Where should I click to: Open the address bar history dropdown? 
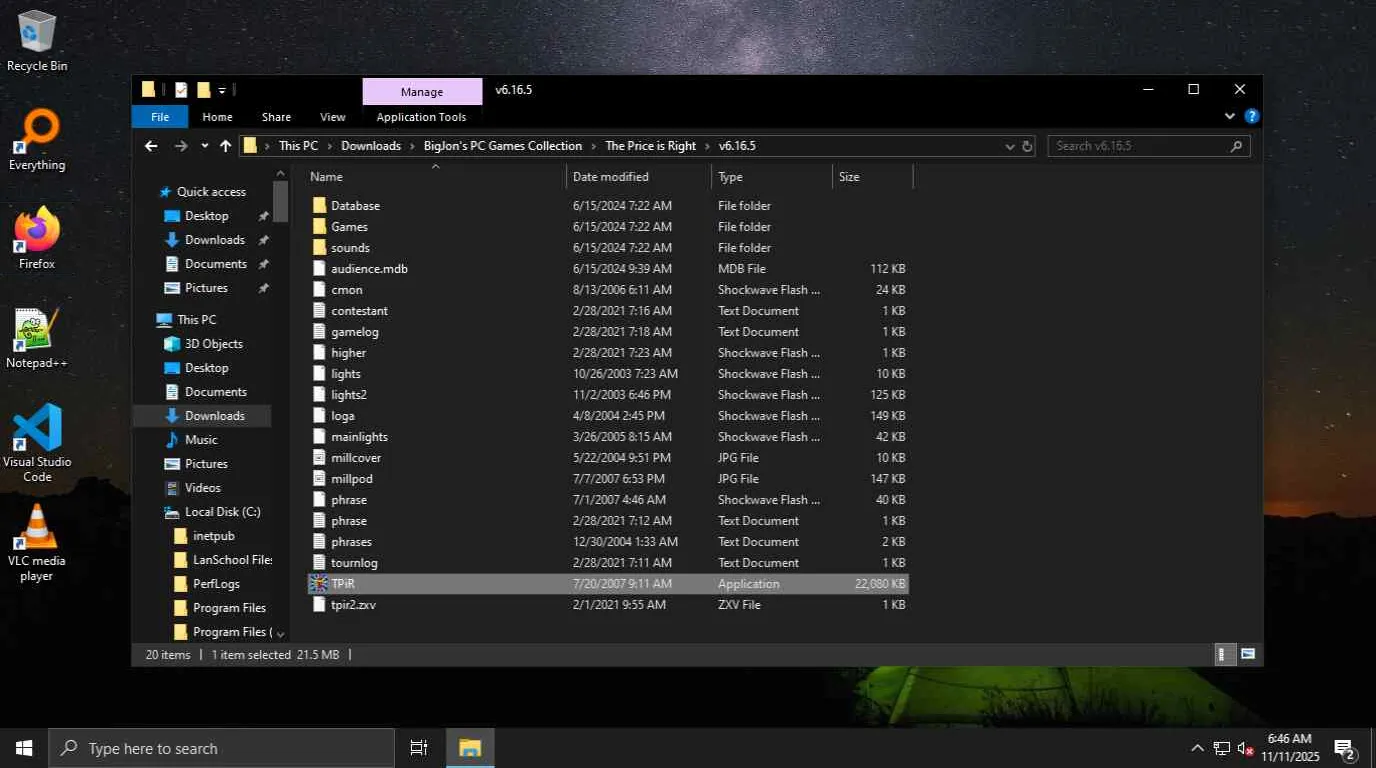(1010, 146)
